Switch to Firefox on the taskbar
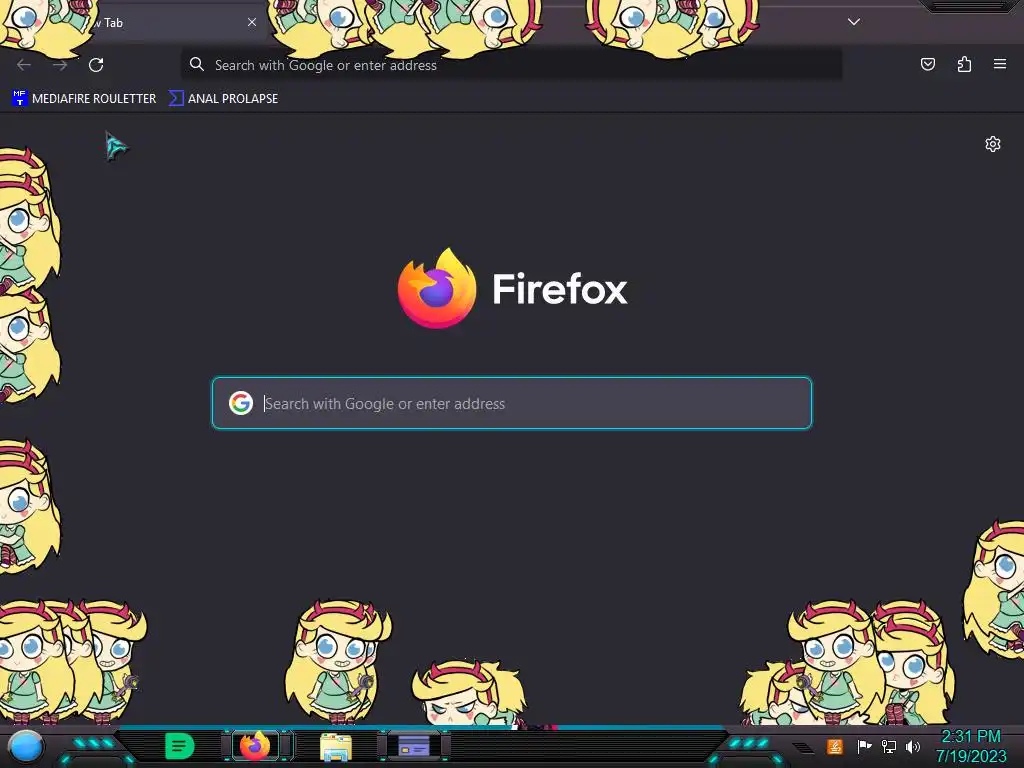 (x=256, y=745)
